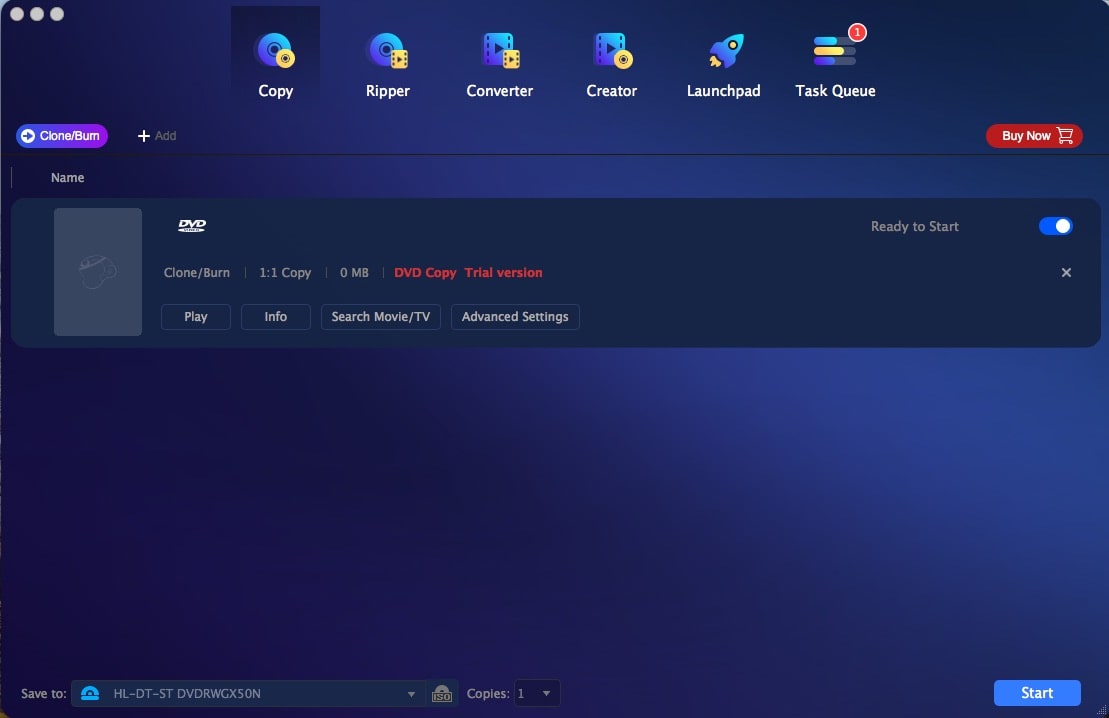Expand the HL-DT-ST DVDRWGX50N drive dropdown
This screenshot has width=1109, height=718.
(410, 692)
